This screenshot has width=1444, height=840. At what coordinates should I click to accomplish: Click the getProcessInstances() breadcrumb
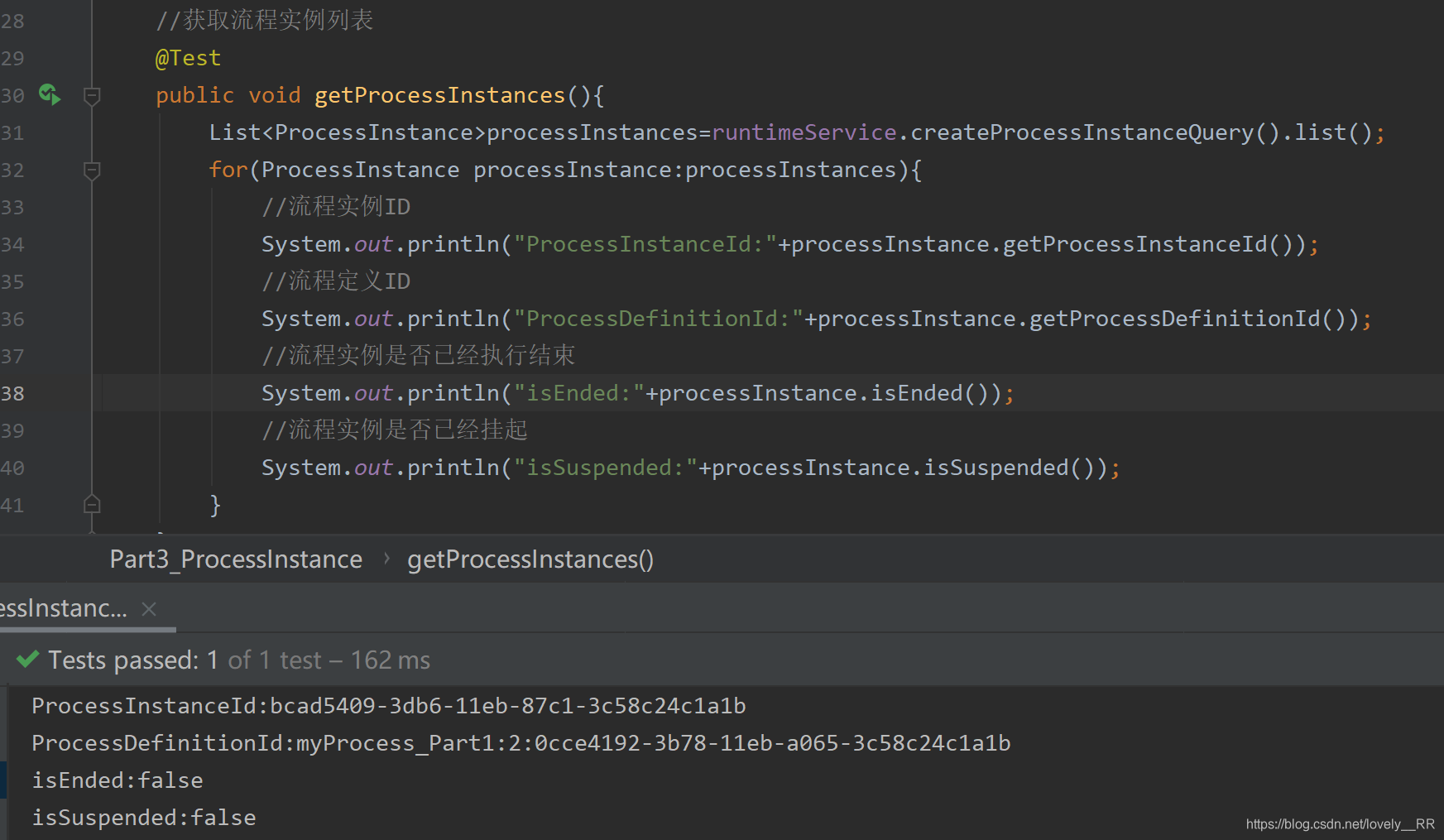click(x=530, y=559)
